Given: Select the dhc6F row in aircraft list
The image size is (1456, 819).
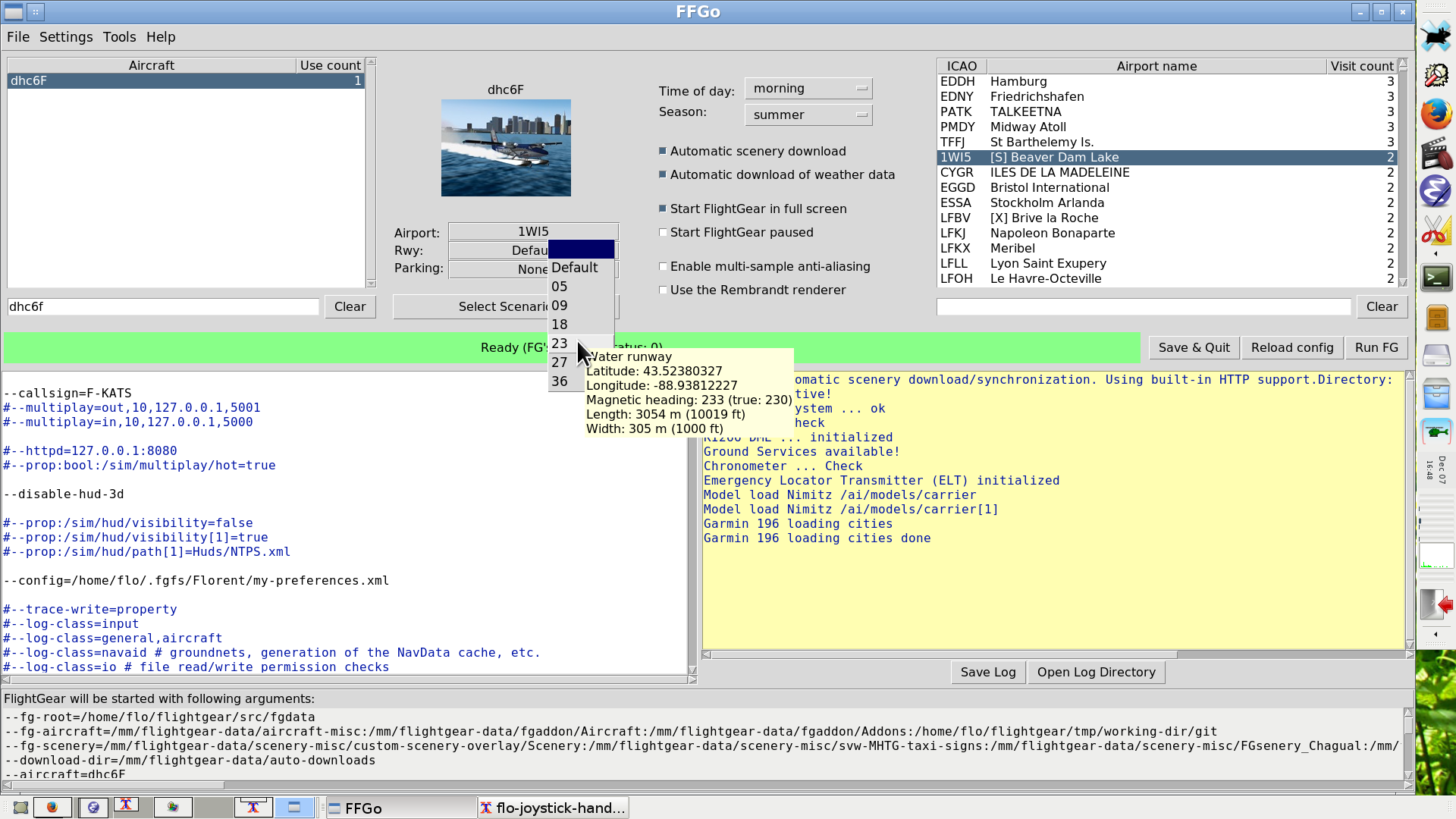Looking at the screenshot, I should coord(186,80).
